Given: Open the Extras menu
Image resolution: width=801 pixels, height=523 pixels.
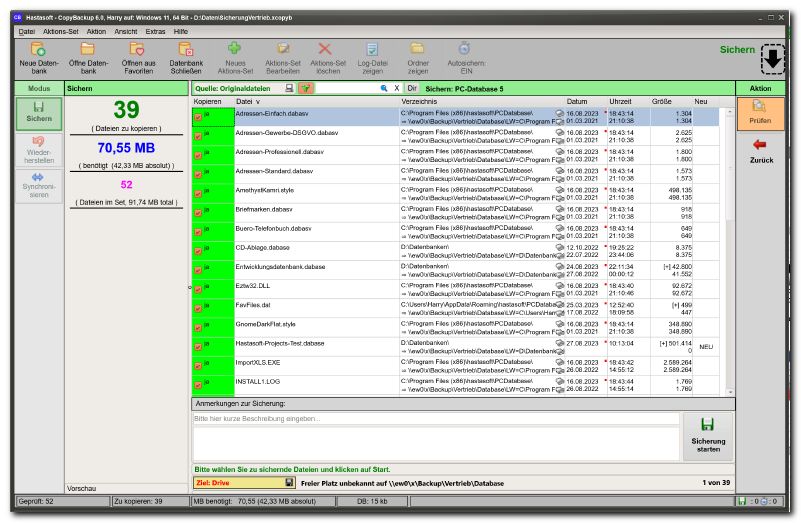Looking at the screenshot, I should 155,31.
